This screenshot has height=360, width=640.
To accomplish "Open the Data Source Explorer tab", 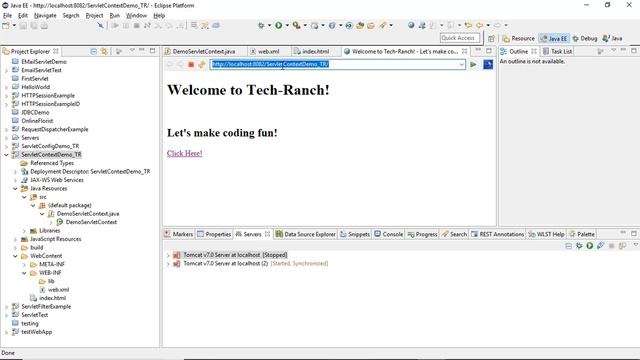I will click(x=305, y=234).
